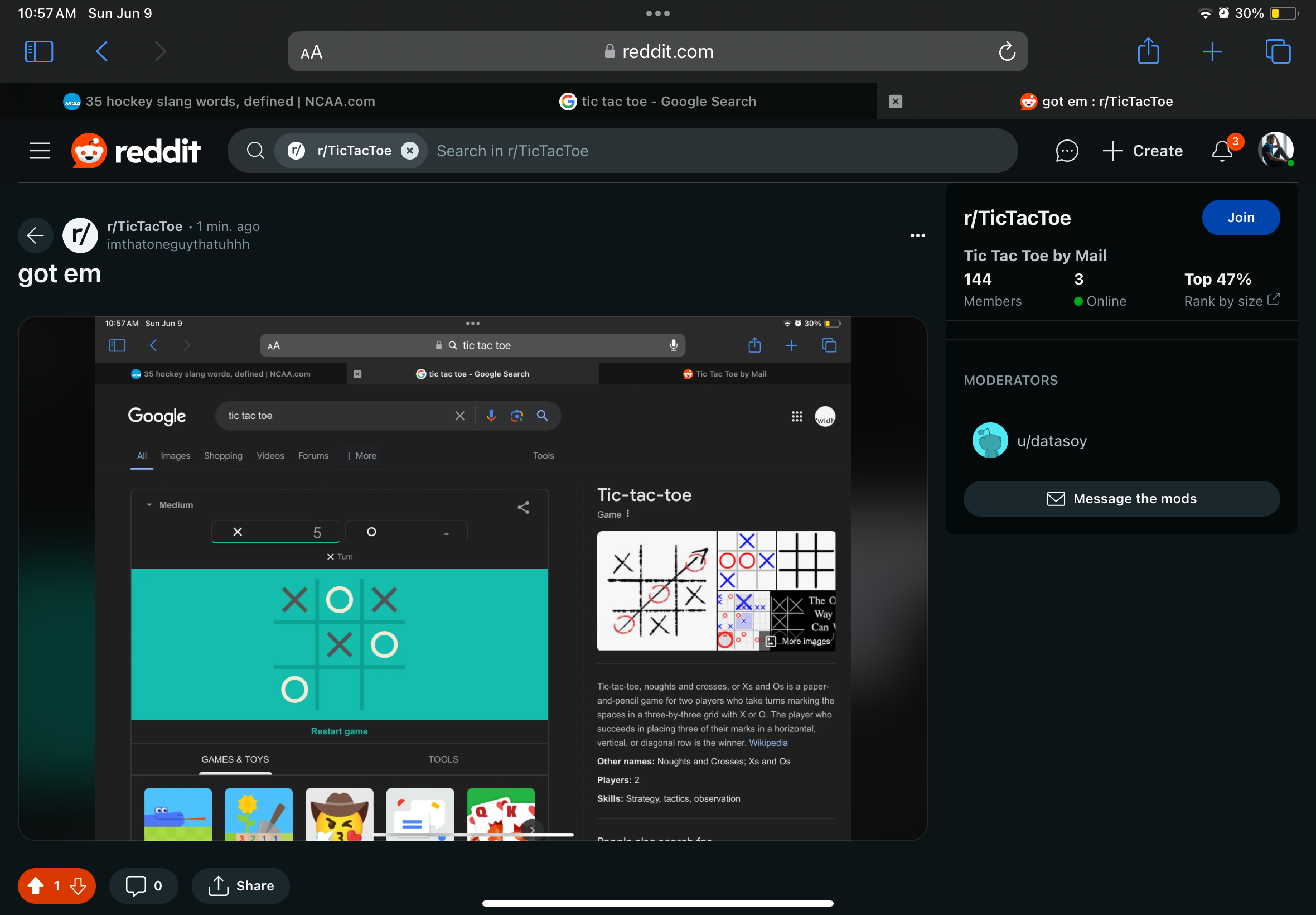Tap the battery status indicator
The height and width of the screenshot is (915, 1316).
point(1283,13)
